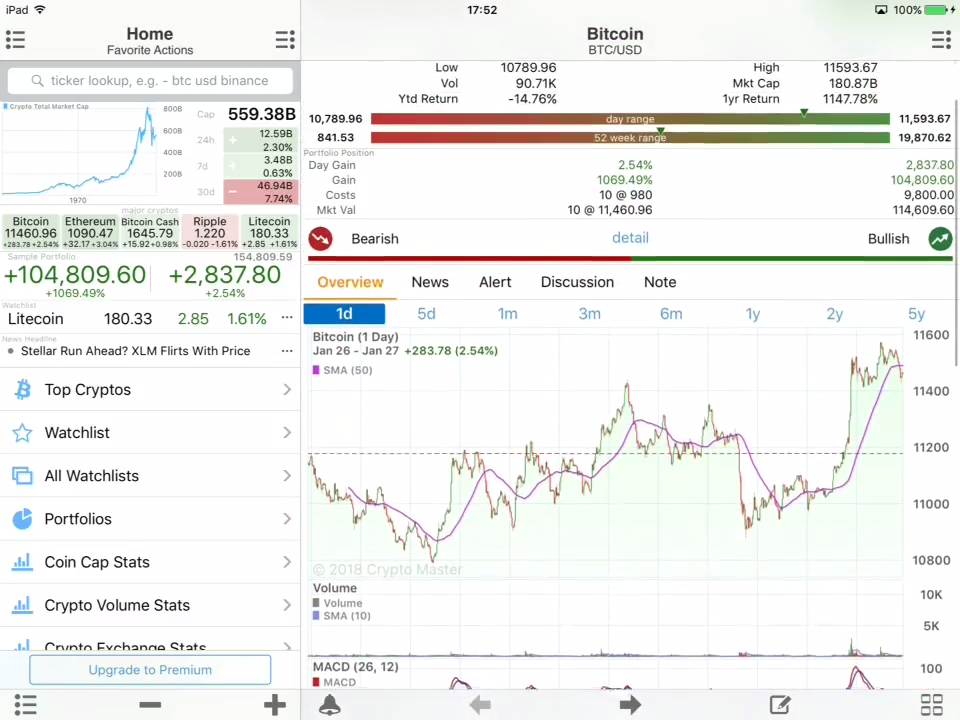
Task: Go forward with the right arrow icon
Action: 630,705
